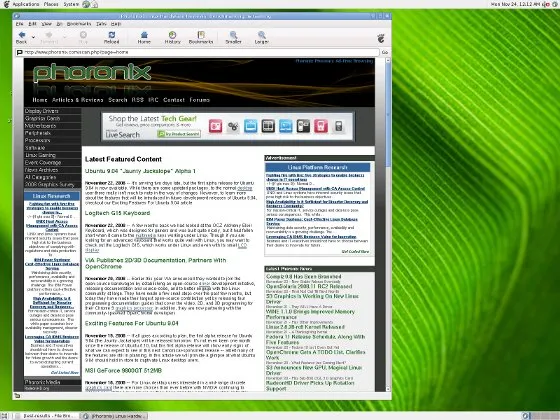Open the System panel menu
This screenshot has height=420, width=560.
coord(71,4)
